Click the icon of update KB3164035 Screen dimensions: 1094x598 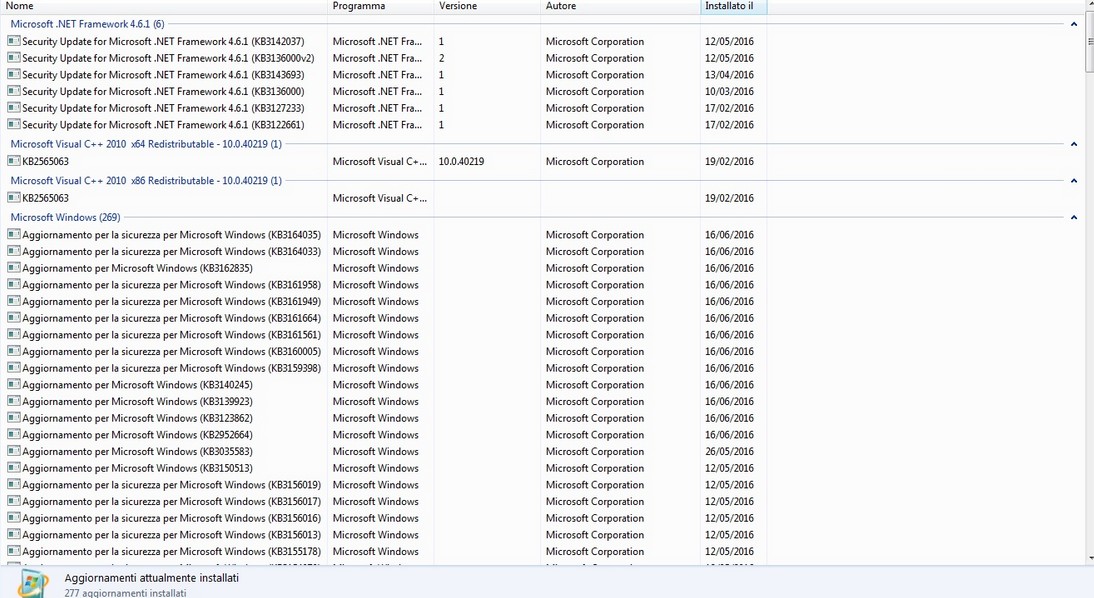pos(13,234)
